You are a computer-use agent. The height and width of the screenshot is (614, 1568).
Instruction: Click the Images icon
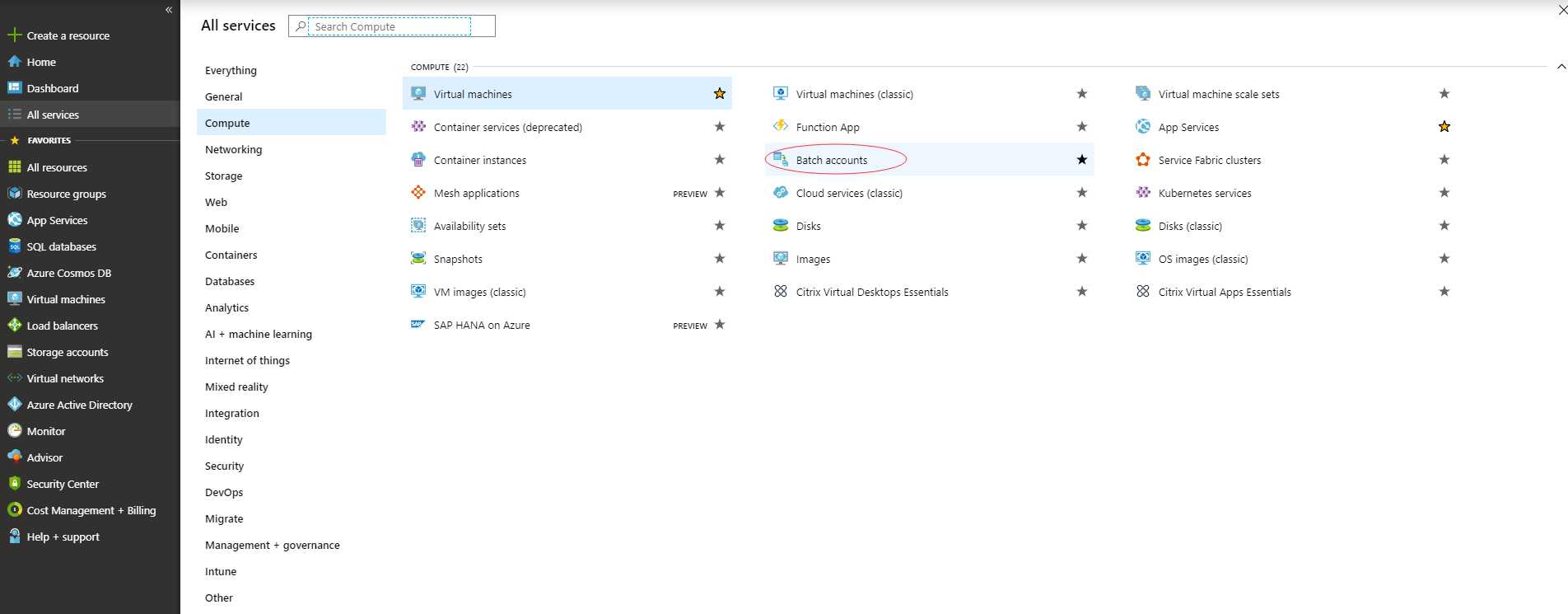(781, 258)
